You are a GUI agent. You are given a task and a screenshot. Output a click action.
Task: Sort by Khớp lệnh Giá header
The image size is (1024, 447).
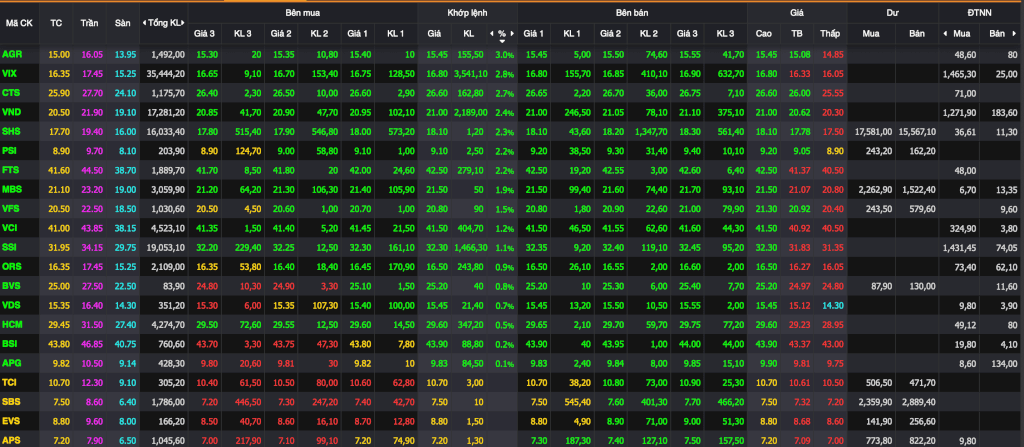click(434, 33)
